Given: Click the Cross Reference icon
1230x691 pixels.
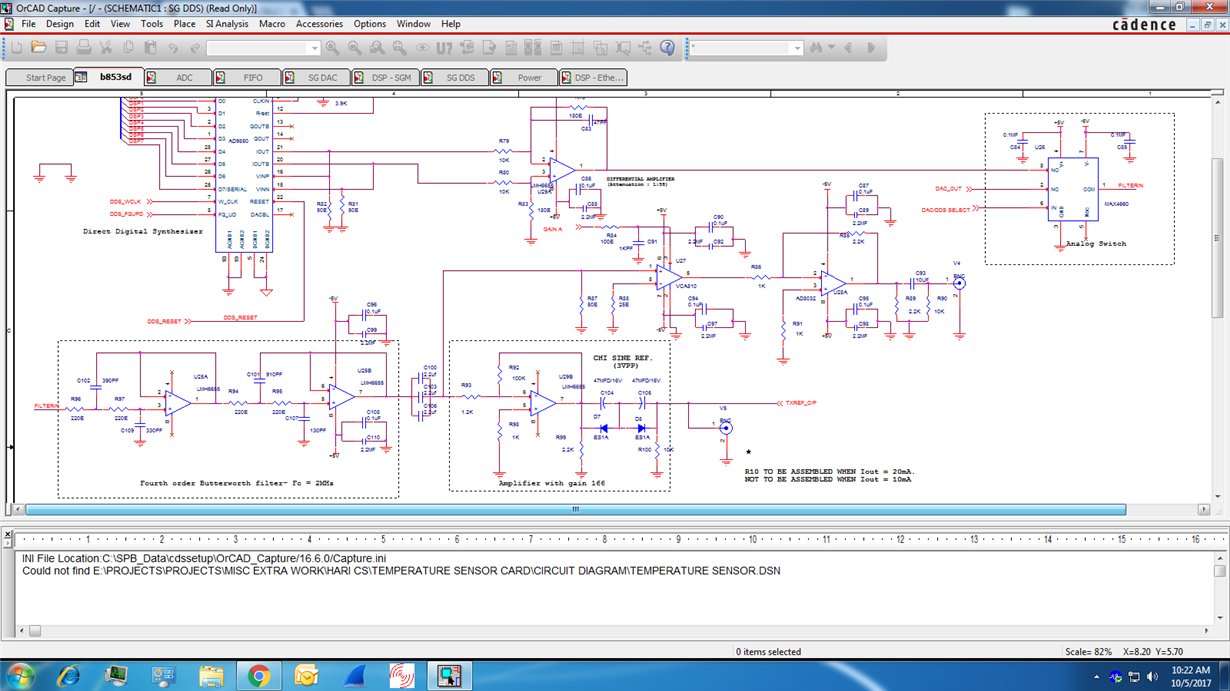Looking at the screenshot, I should click(x=533, y=47).
